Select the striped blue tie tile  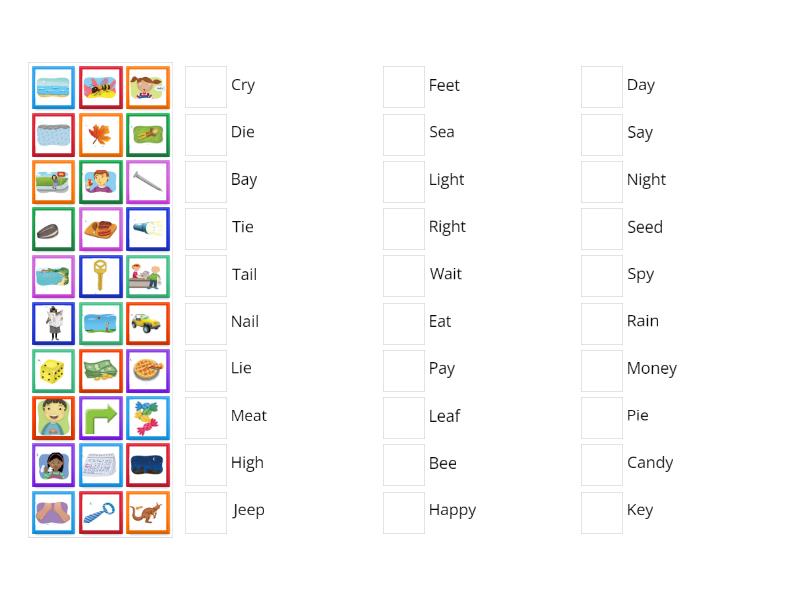(101, 512)
